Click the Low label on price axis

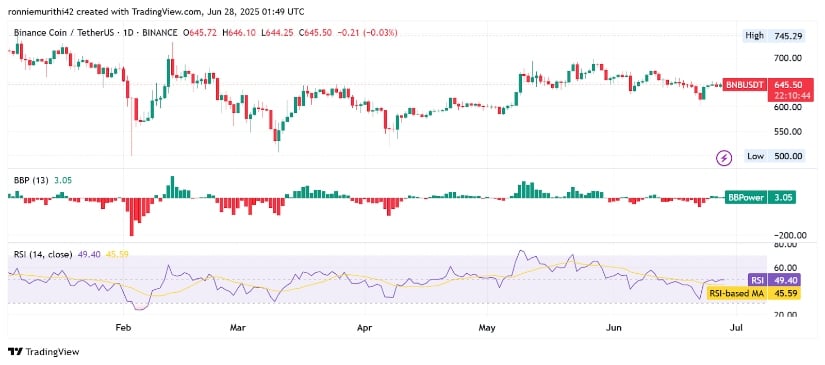756,156
